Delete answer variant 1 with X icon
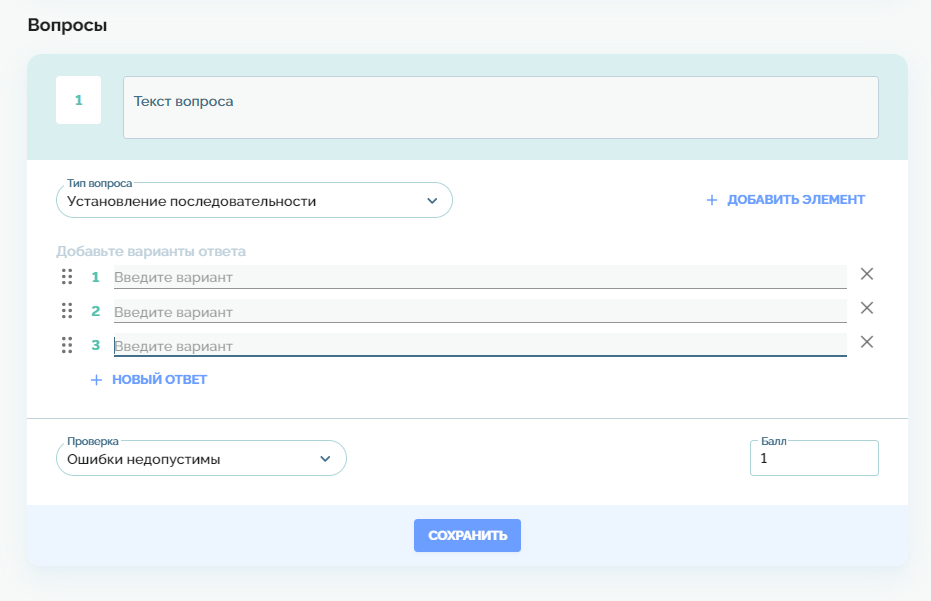This screenshot has height=601, width=931. (x=867, y=274)
